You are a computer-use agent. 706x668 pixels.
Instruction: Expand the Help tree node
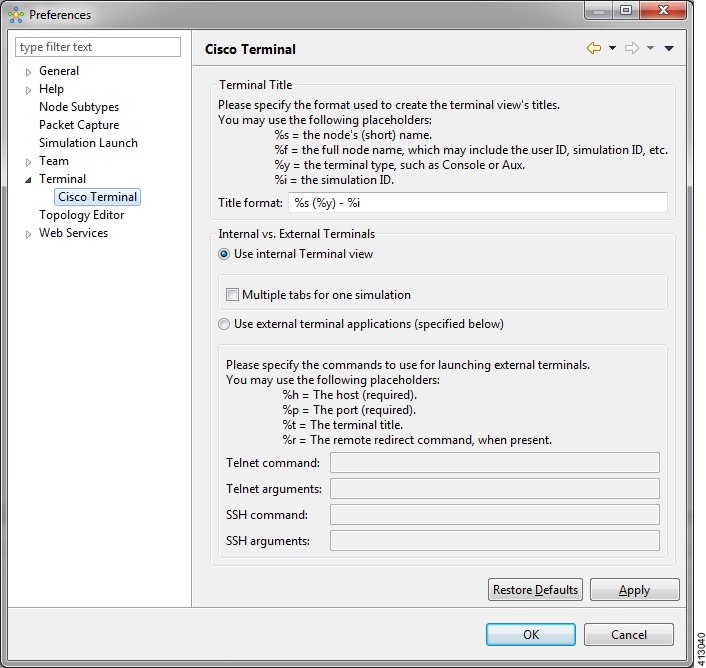click(x=28, y=90)
